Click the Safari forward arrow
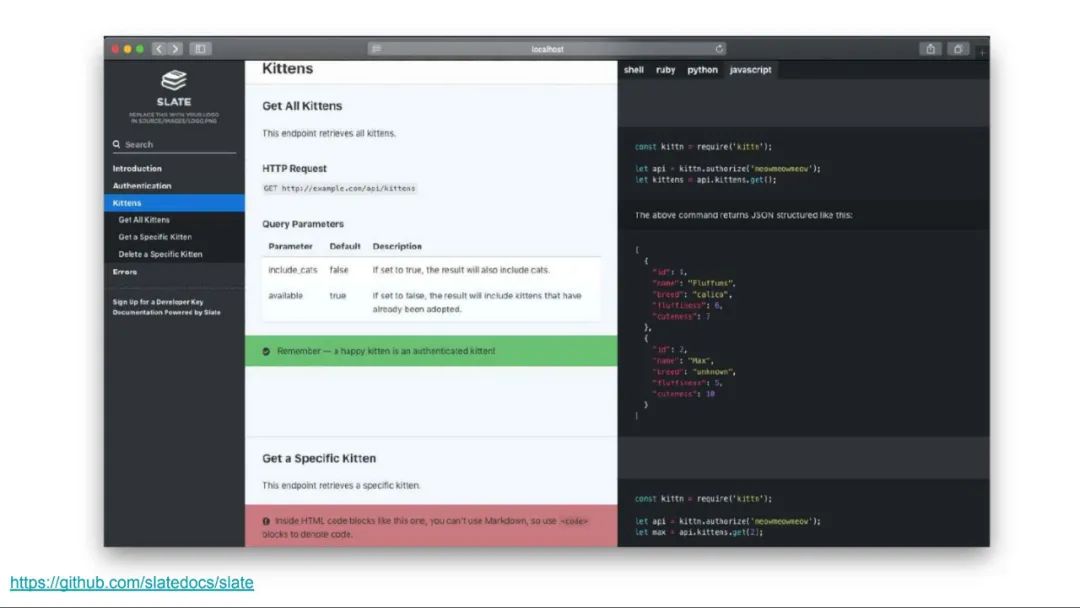This screenshot has width=1080, height=608. pyautogui.click(x=176, y=49)
